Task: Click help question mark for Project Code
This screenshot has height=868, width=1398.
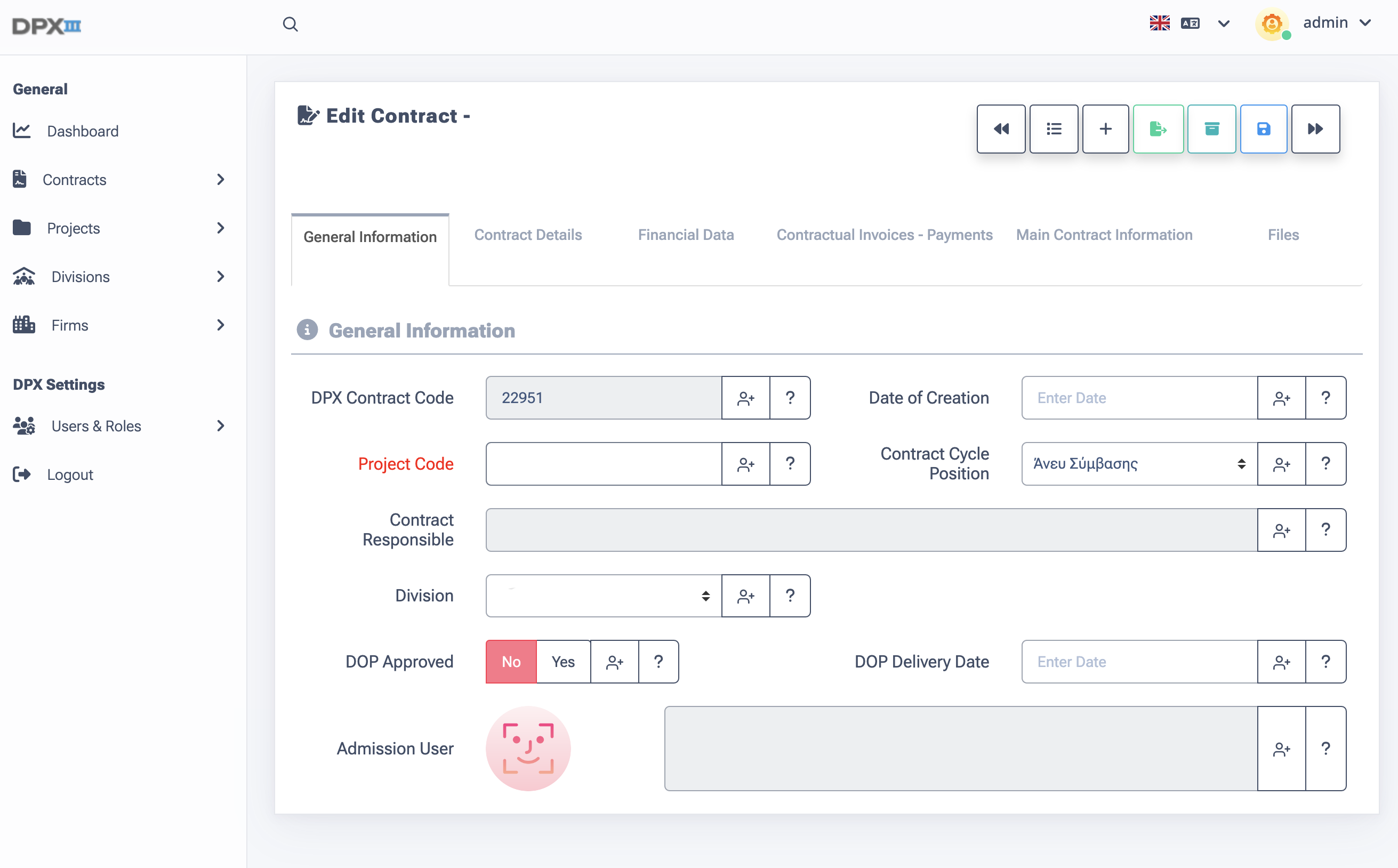Action: pyautogui.click(x=790, y=463)
